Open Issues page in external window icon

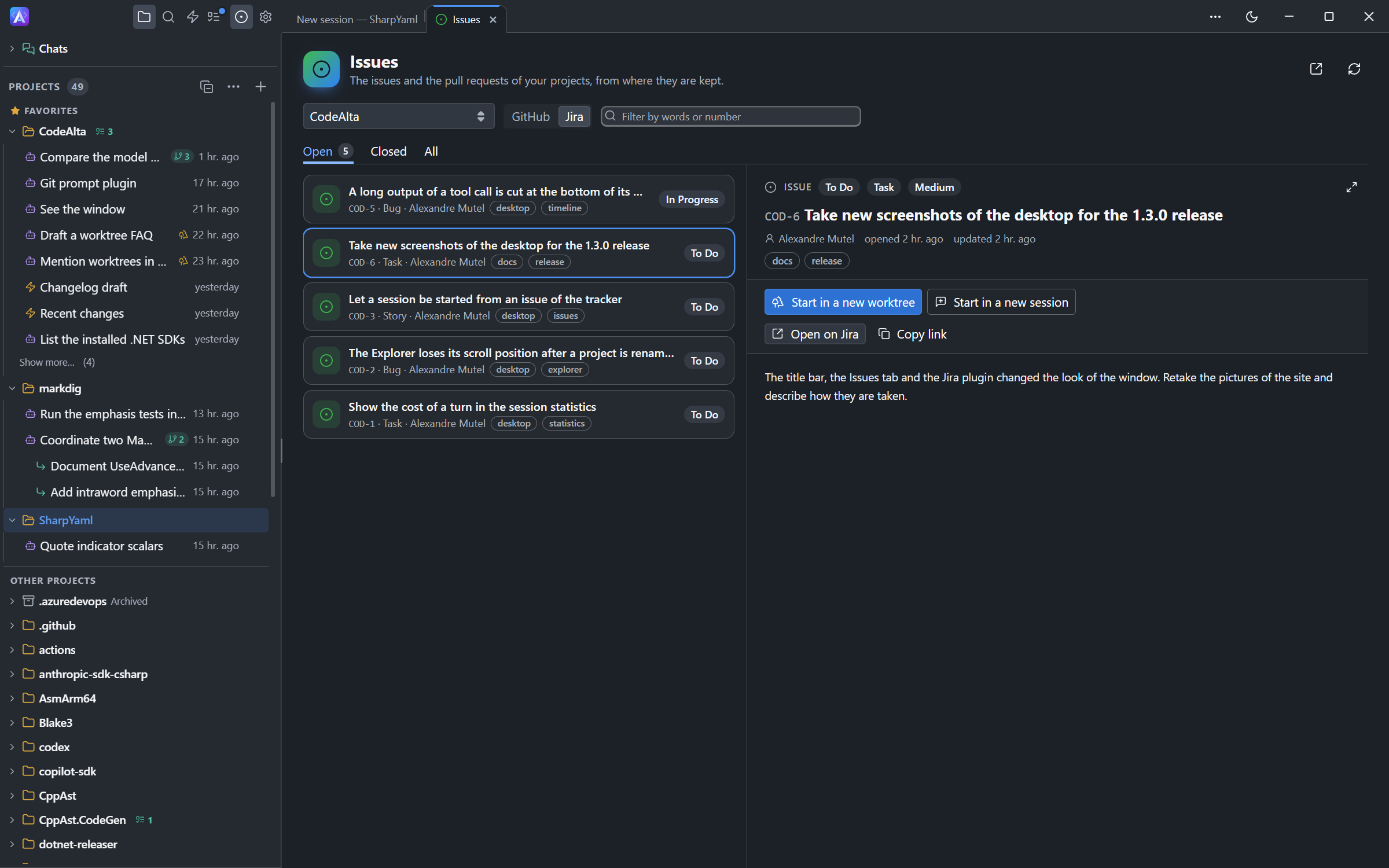1316,69
